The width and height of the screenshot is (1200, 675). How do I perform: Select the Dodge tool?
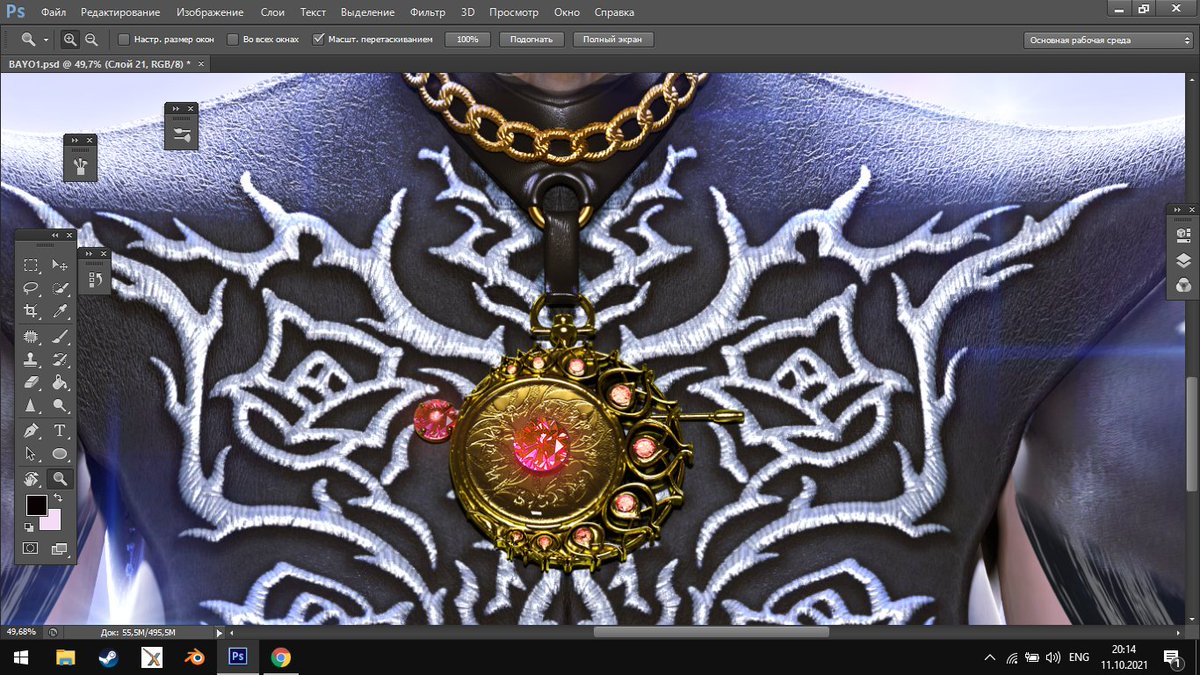pyautogui.click(x=60, y=406)
